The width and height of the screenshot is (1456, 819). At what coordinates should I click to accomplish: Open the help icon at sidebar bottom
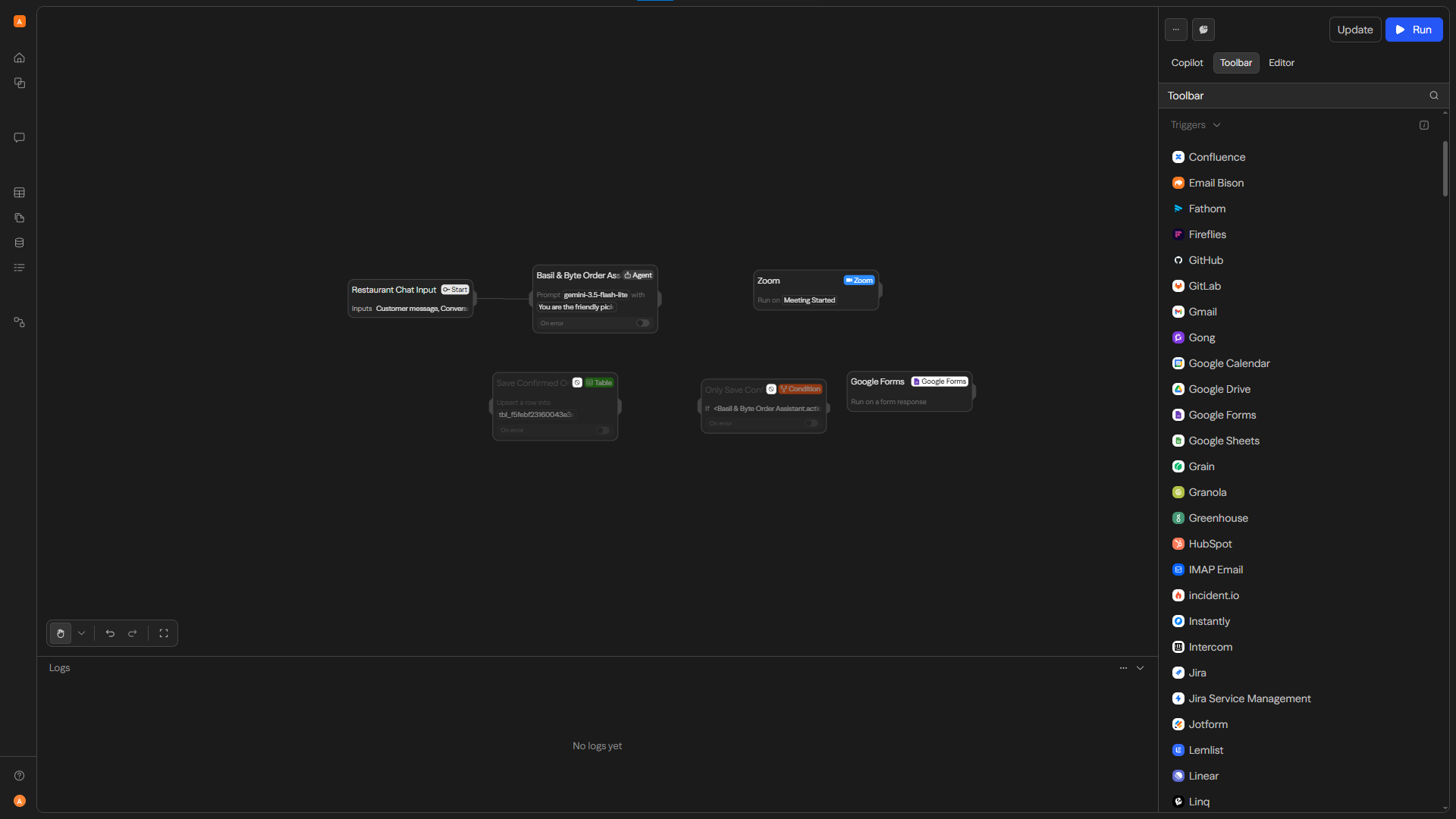(x=20, y=776)
